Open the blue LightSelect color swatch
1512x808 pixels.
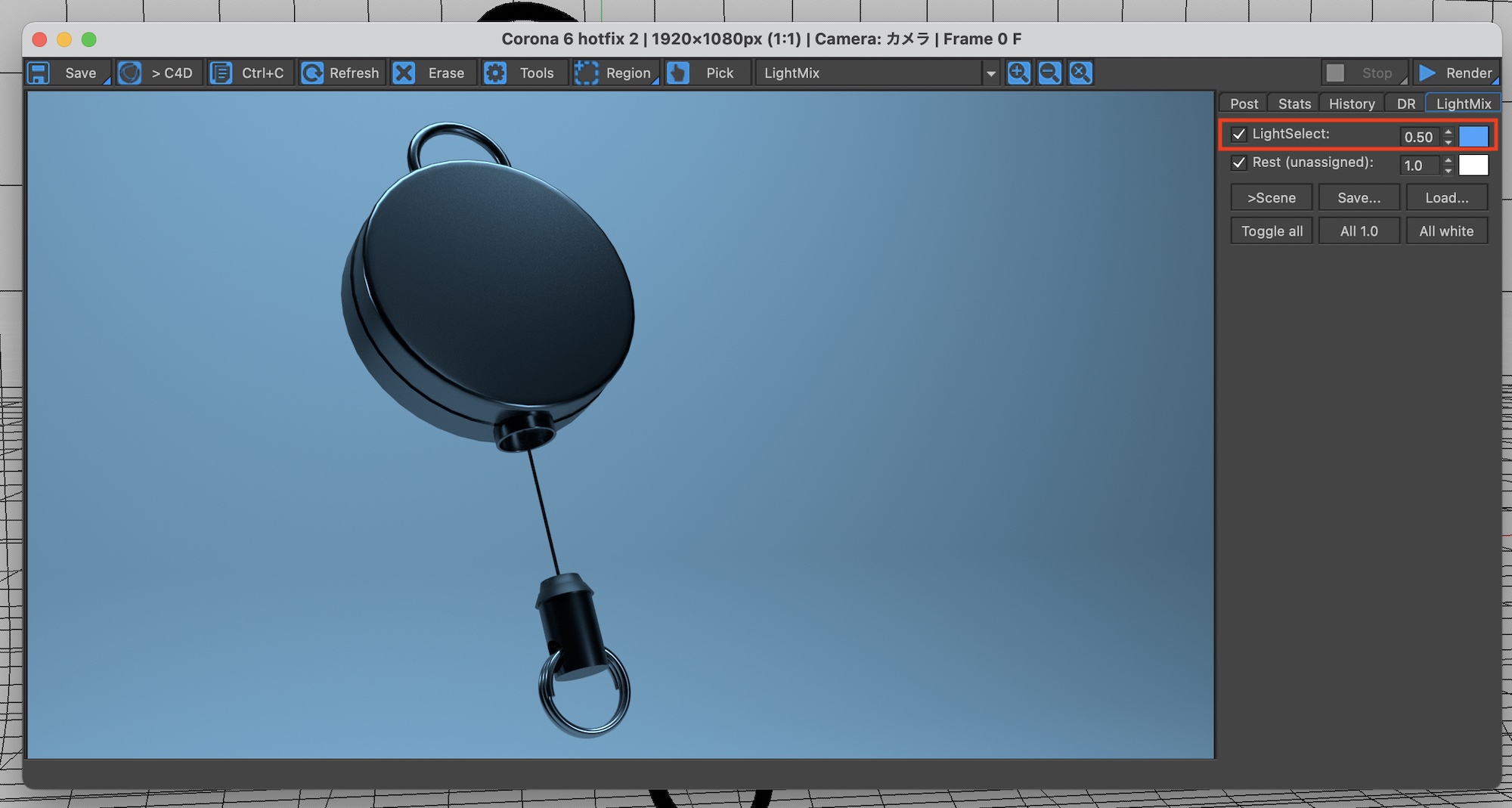(1473, 136)
